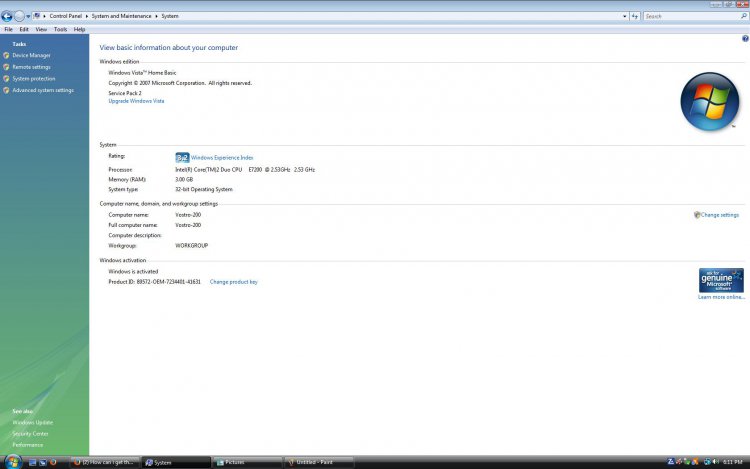Viewport: 750px width, 469px height.
Task: Open Device Manager from Tasks
Action: (31, 55)
